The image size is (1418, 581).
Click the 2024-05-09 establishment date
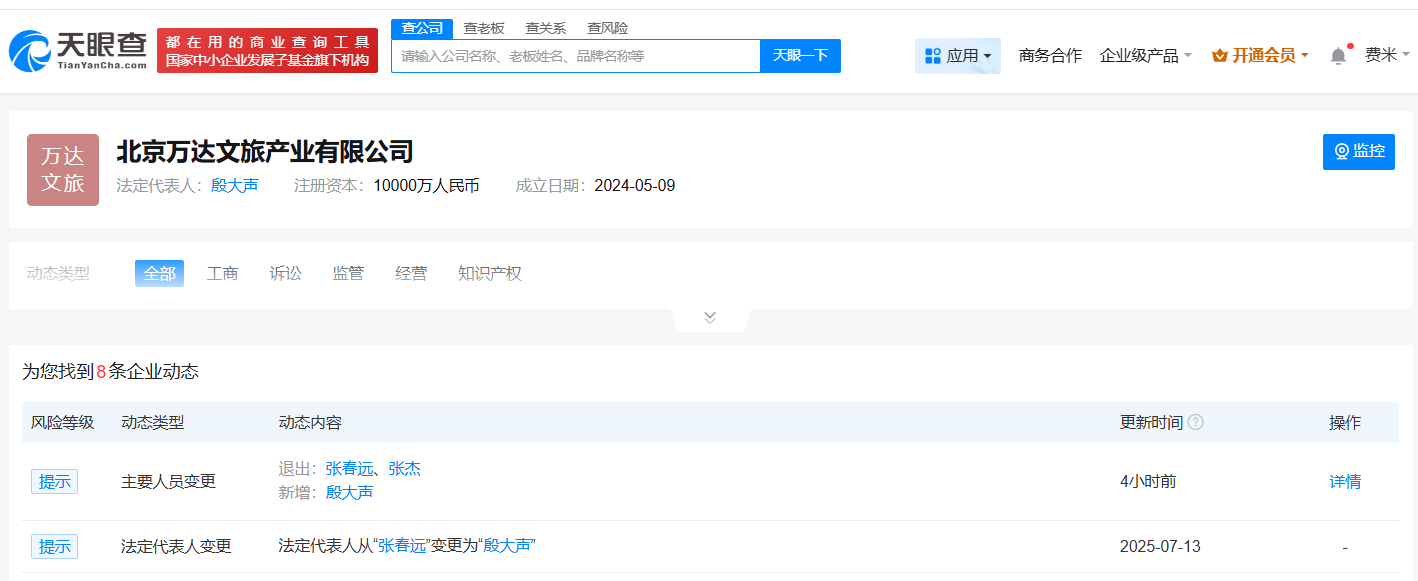(x=635, y=186)
